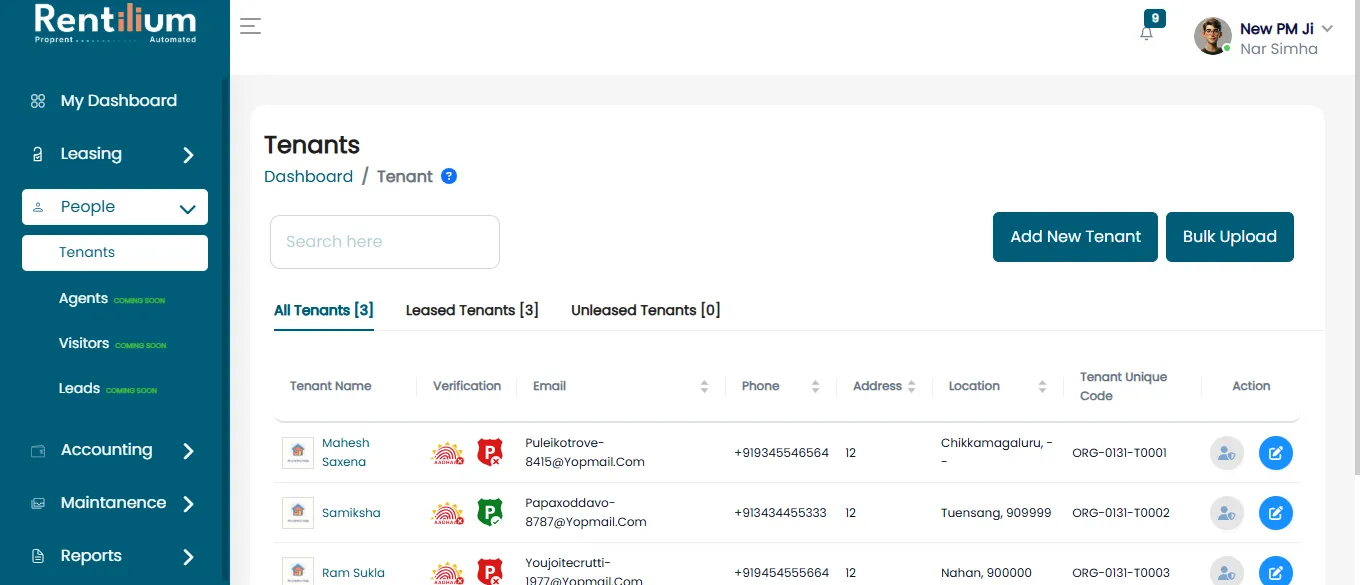
Task: Click the Search here input field
Action: coord(385,242)
